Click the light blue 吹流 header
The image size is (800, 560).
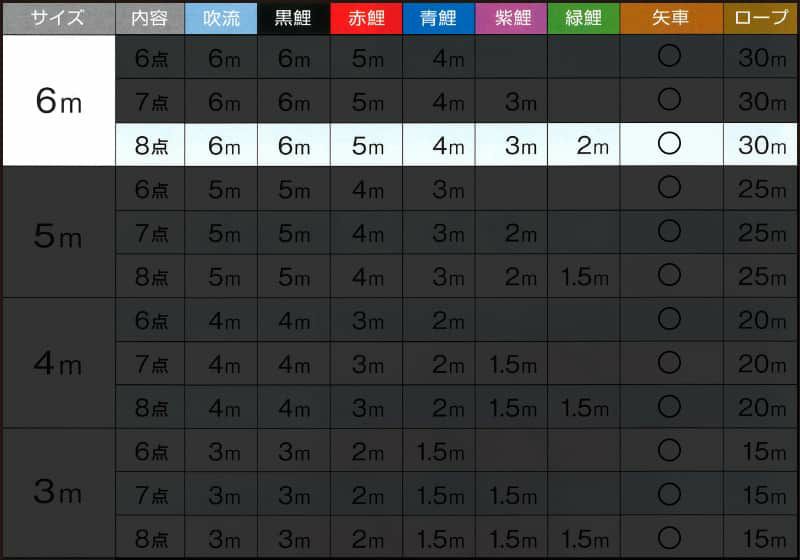click(221, 18)
